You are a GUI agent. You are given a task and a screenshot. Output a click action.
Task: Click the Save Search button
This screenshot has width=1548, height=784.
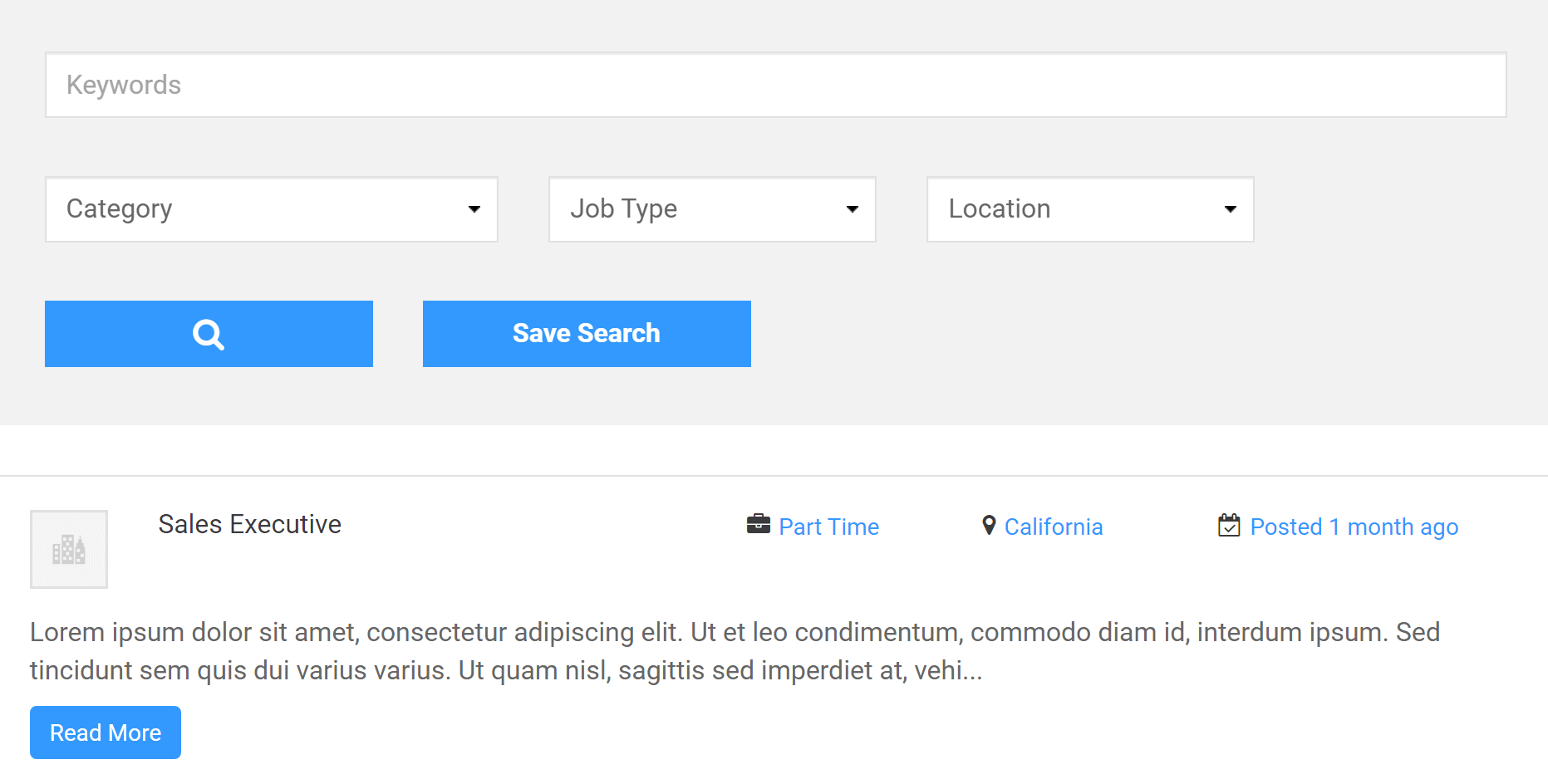(587, 333)
